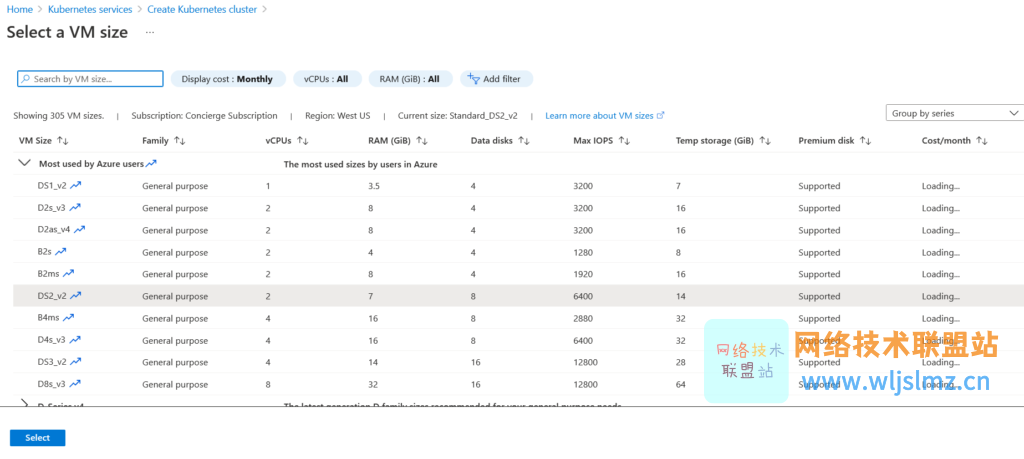This screenshot has width=1024, height=459.
Task: Click the trending icon beside D8s_v3
Action: 75,383
